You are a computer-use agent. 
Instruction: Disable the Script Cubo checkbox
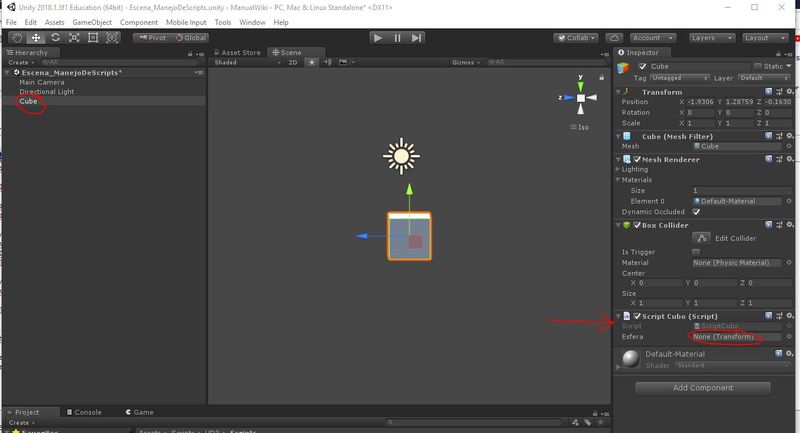[637, 316]
